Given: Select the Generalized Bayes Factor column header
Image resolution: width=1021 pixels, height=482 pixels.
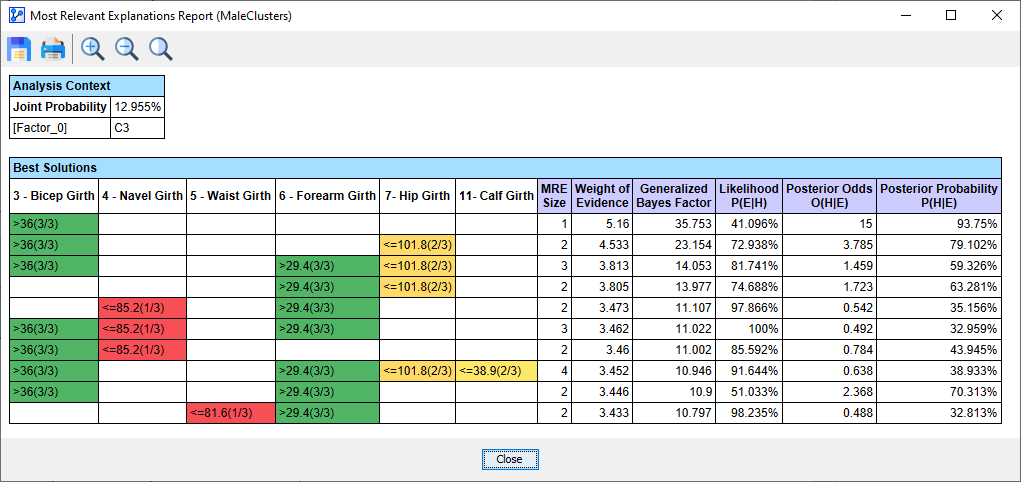Looking at the screenshot, I should 674,195.
